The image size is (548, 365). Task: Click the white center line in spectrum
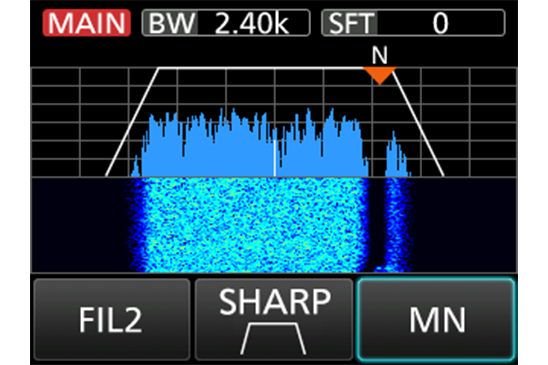(x=275, y=158)
